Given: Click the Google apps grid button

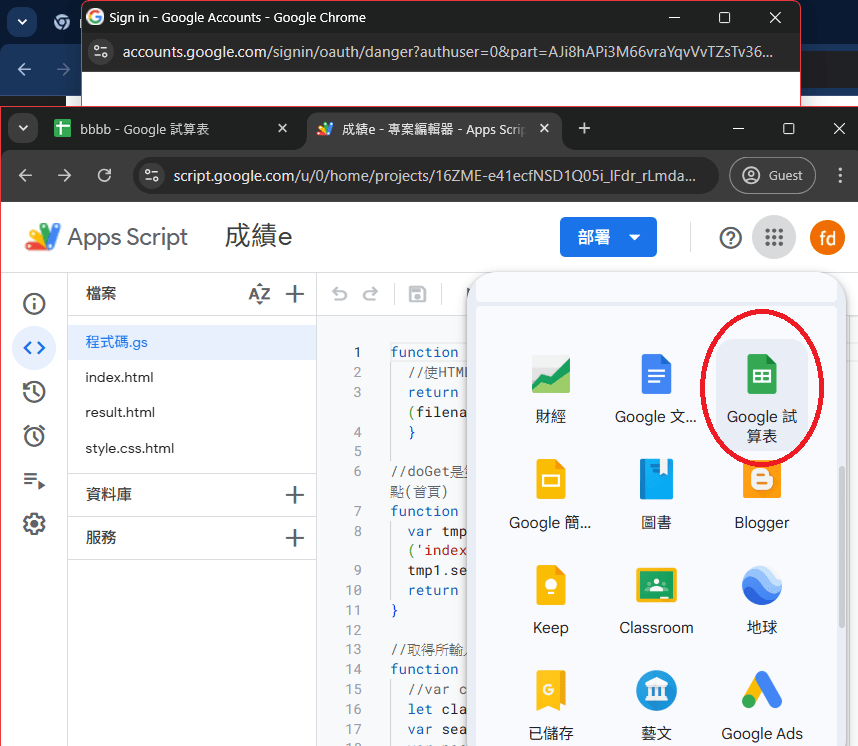Looking at the screenshot, I should coord(773,237).
